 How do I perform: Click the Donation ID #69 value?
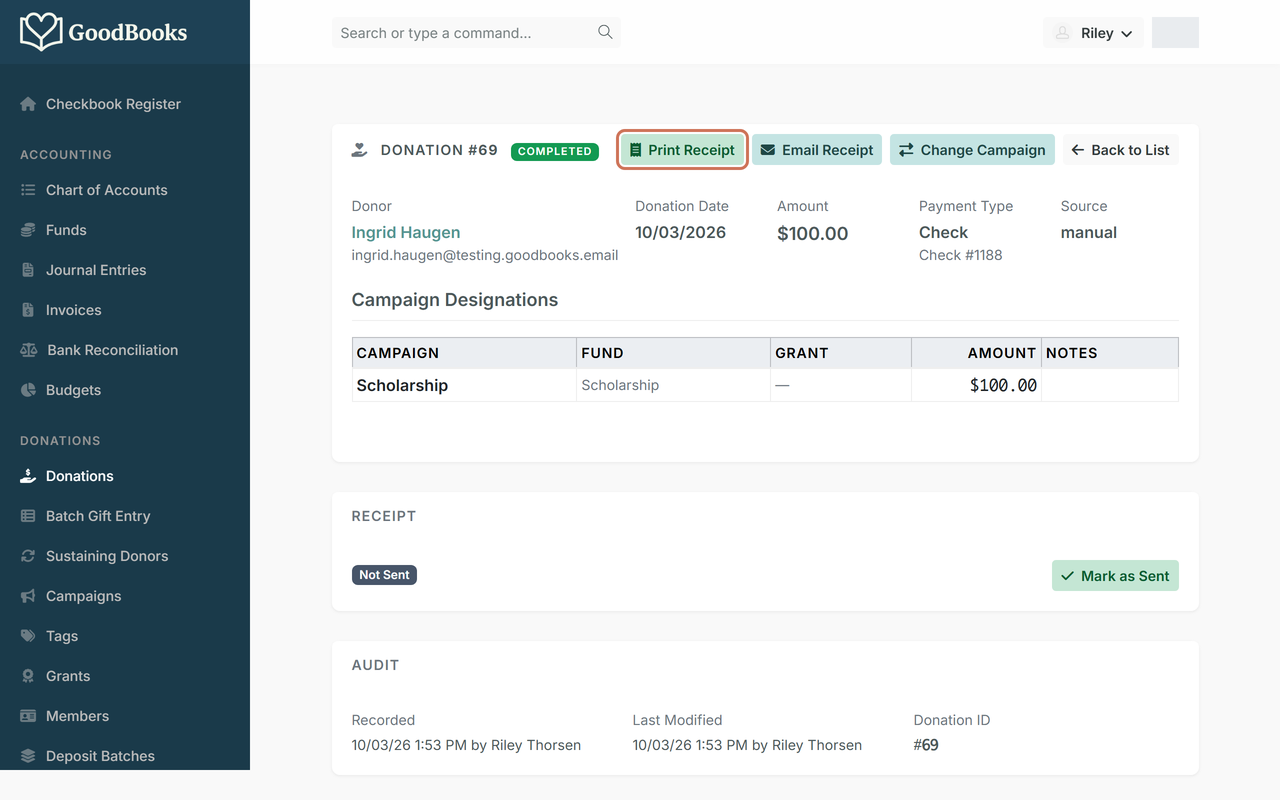(926, 745)
